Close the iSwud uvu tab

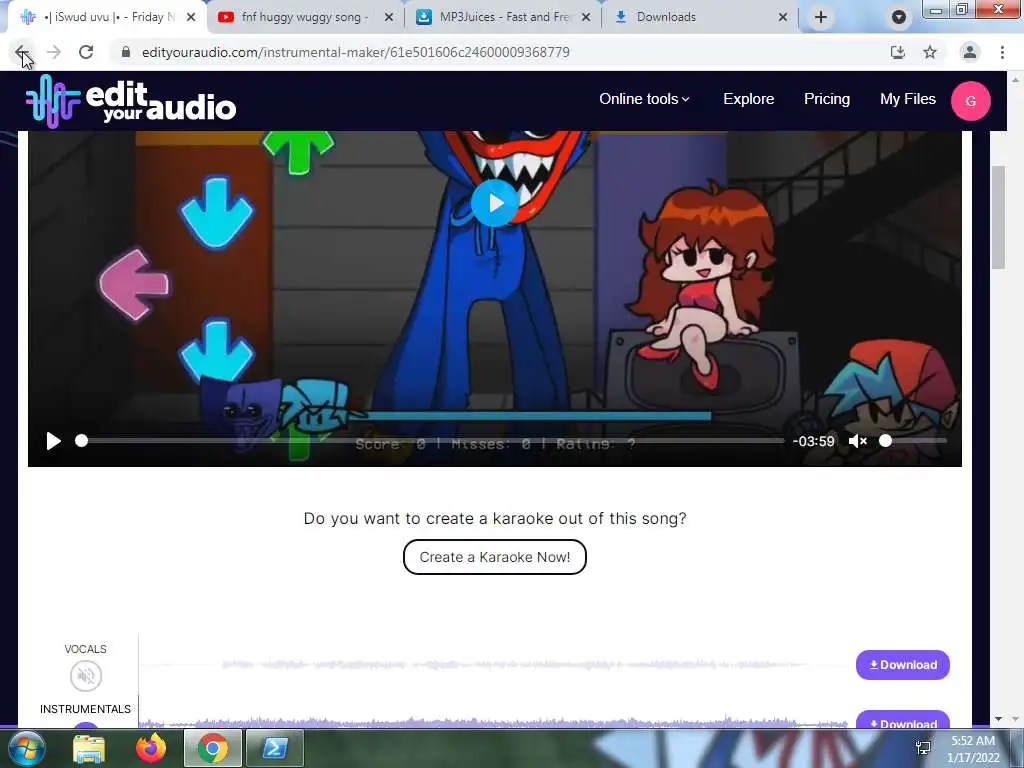(x=191, y=18)
